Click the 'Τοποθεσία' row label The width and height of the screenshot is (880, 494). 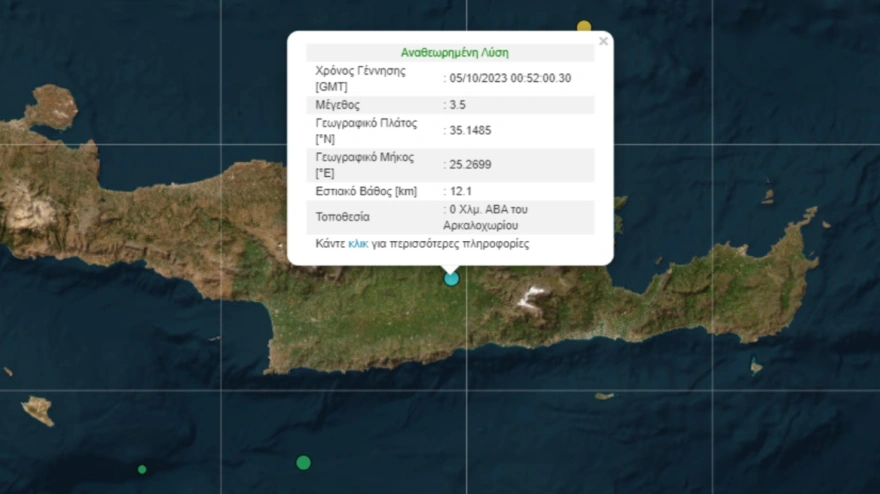click(342, 216)
